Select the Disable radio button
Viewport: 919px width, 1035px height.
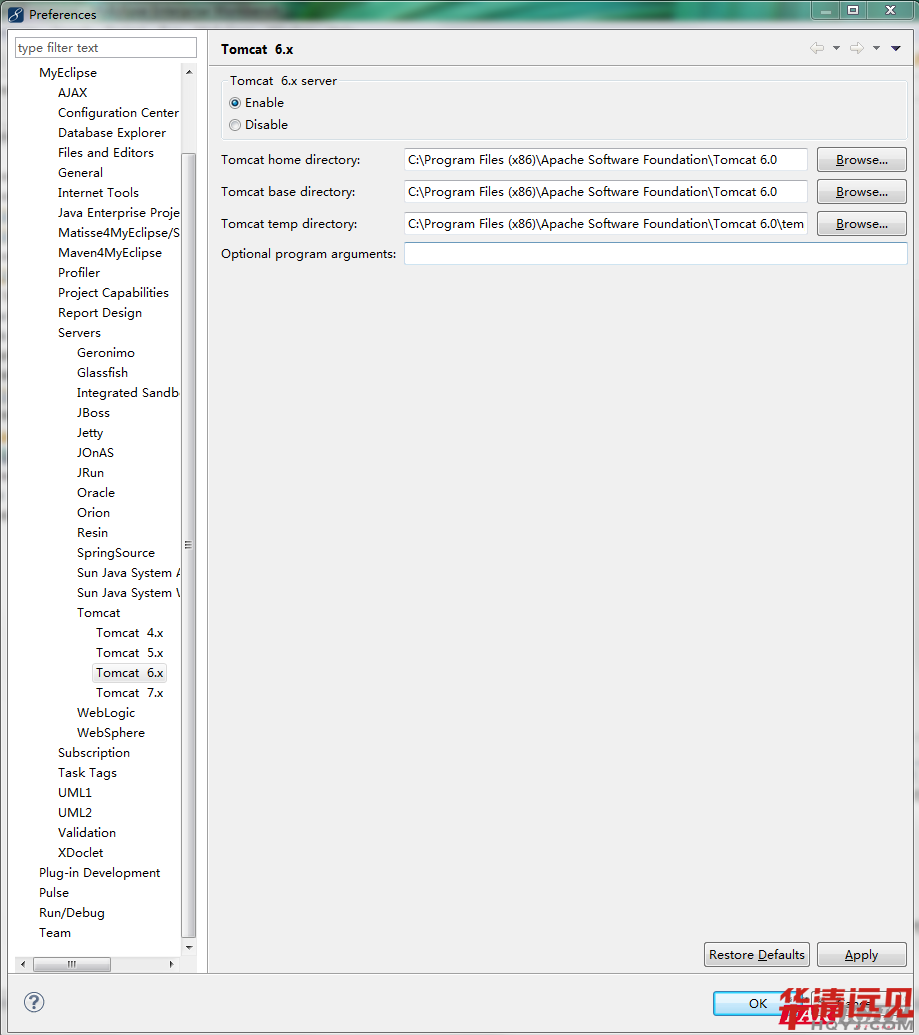click(x=235, y=125)
